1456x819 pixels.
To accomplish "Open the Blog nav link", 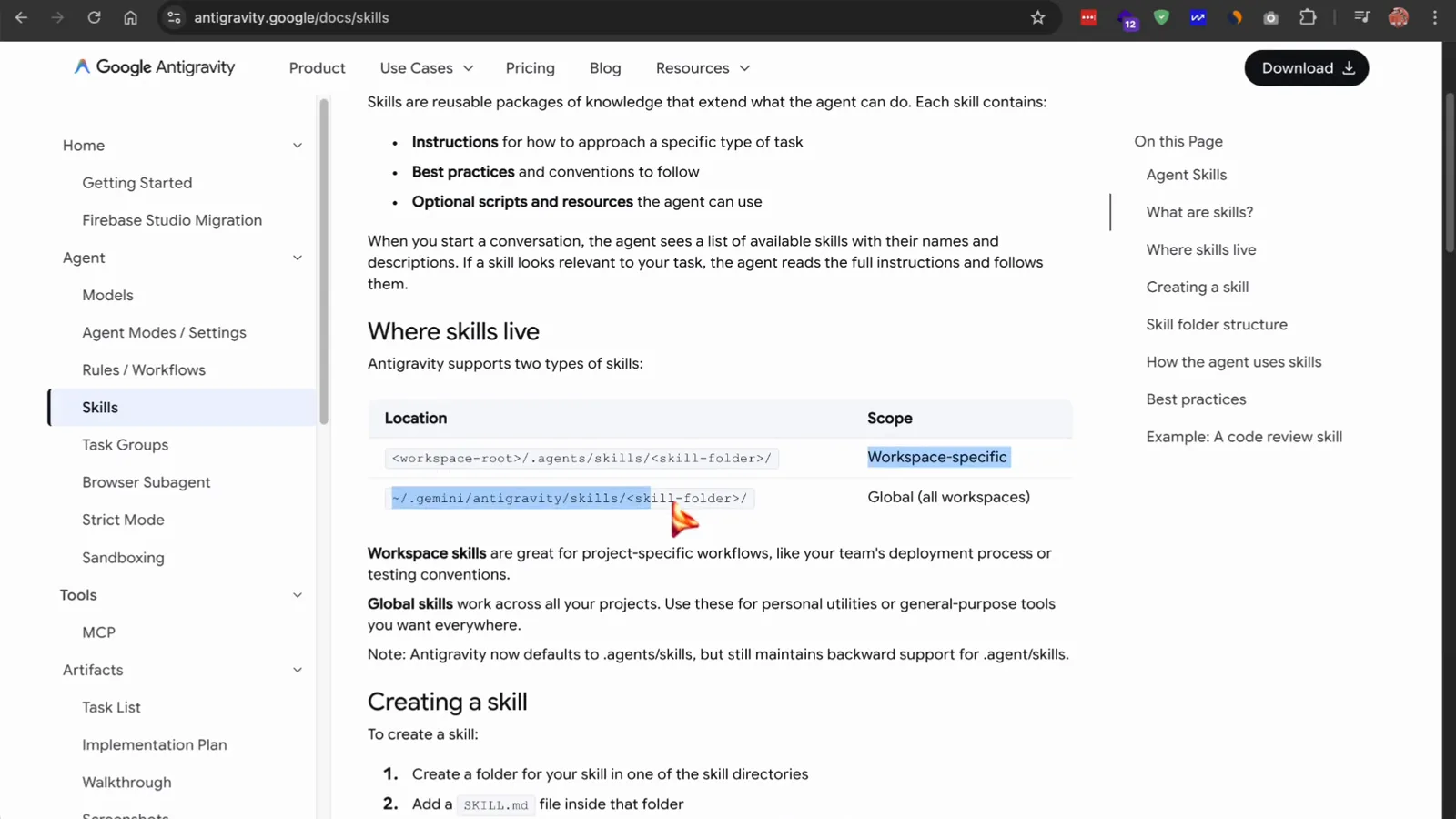I will [605, 68].
